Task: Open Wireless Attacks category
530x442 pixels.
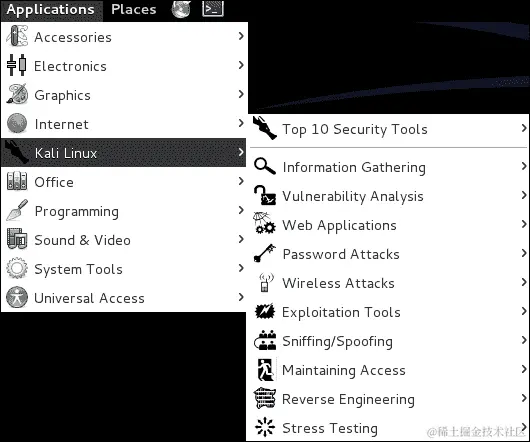Action: pyautogui.click(x=389, y=283)
